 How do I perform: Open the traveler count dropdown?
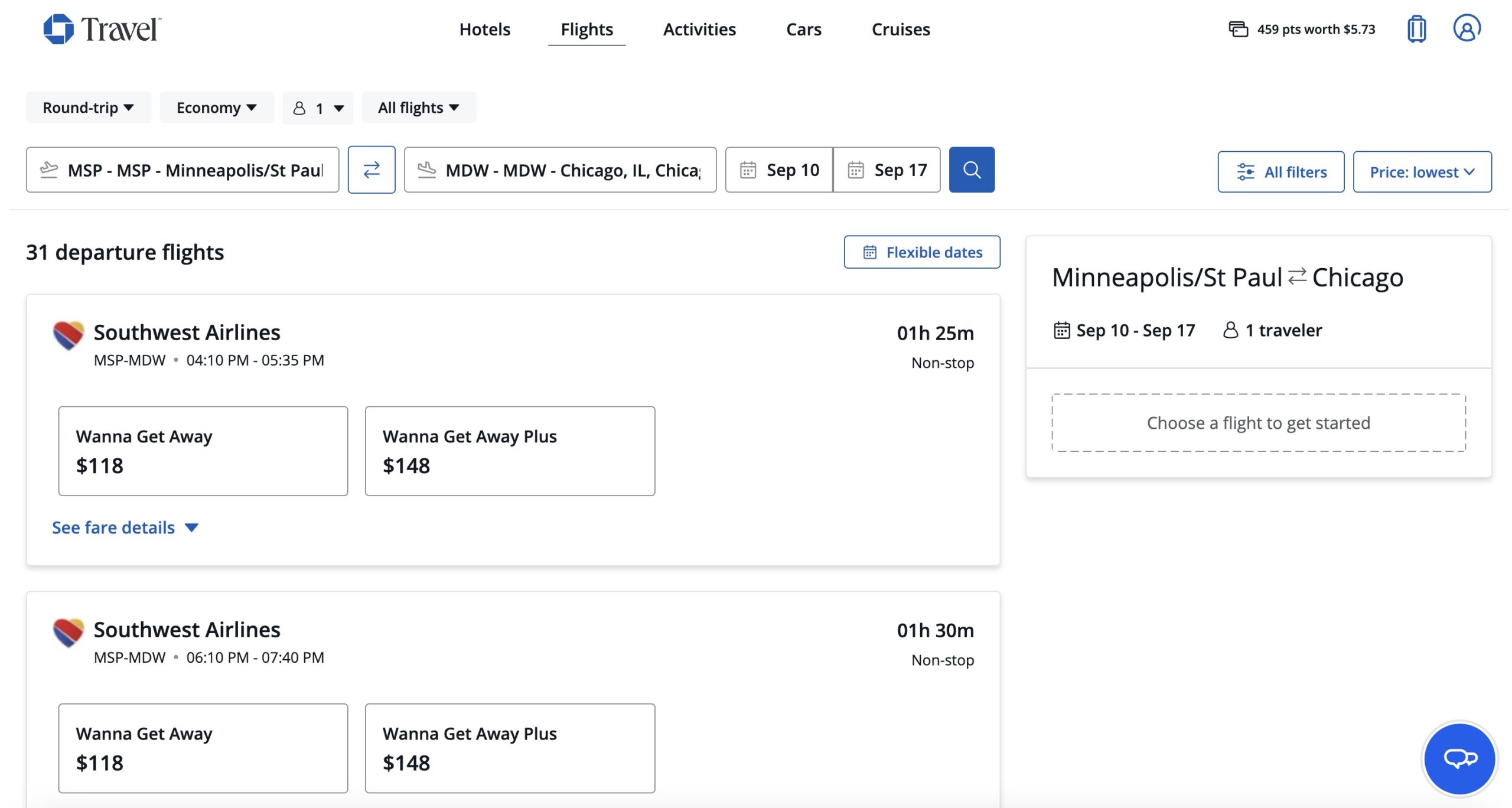[318, 108]
